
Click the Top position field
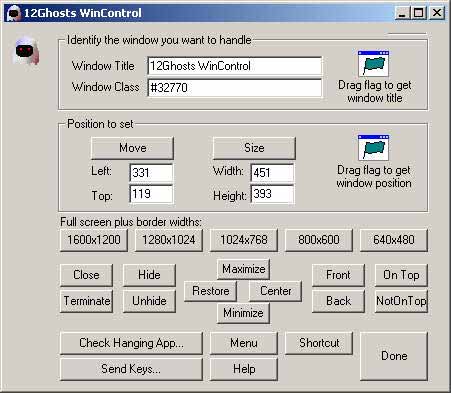pos(151,194)
